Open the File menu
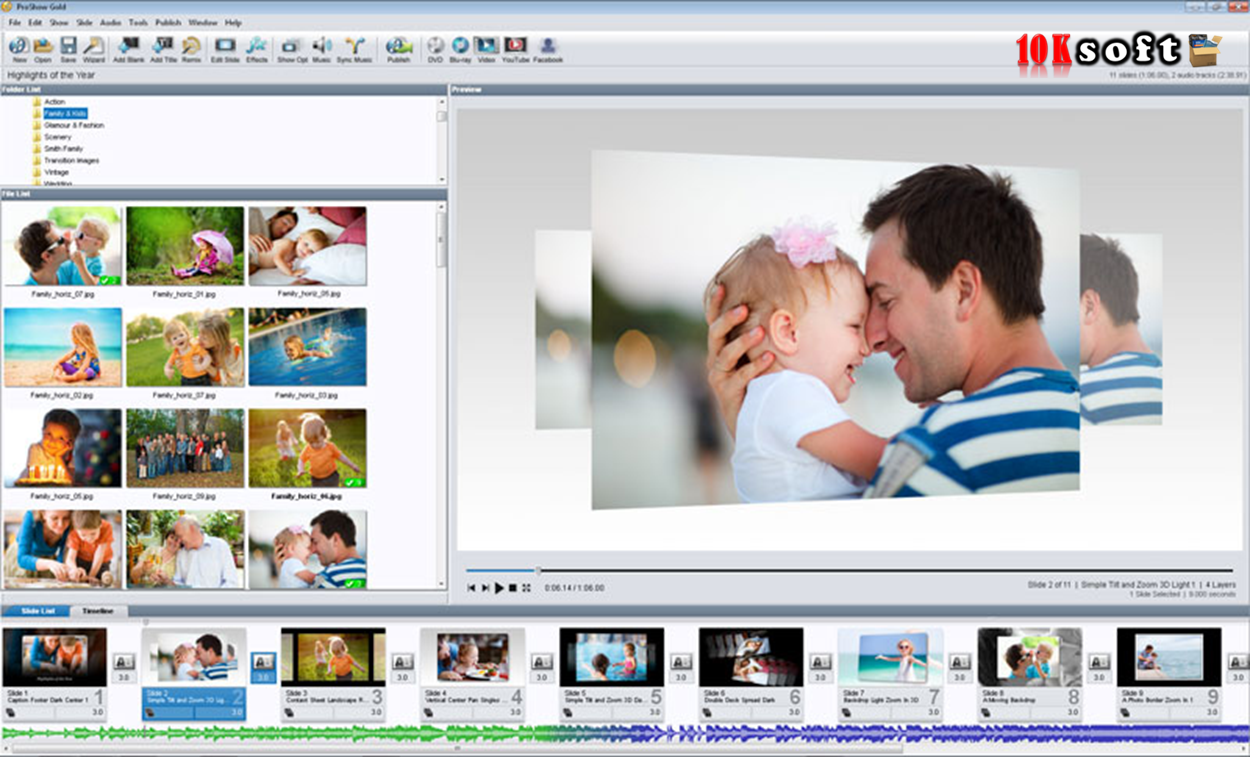The image size is (1250, 757). (15, 22)
